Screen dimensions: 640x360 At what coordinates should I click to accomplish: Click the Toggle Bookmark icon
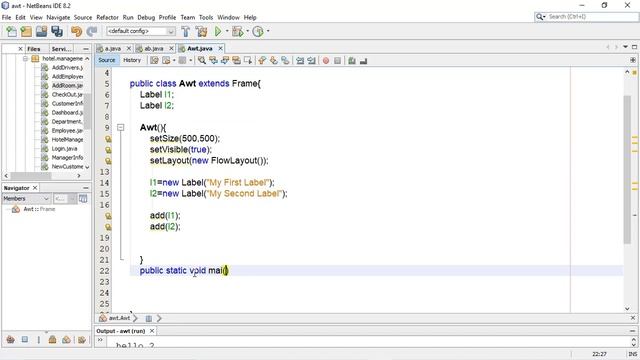coord(285,60)
